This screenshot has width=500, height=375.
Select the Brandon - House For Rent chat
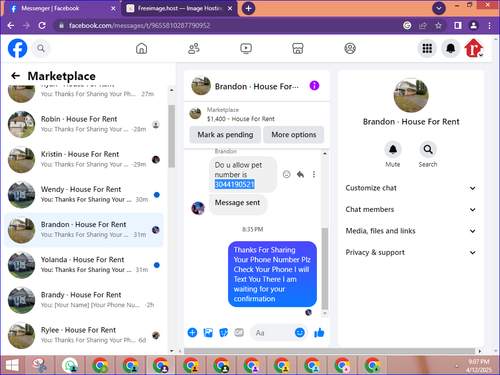[x=84, y=230]
